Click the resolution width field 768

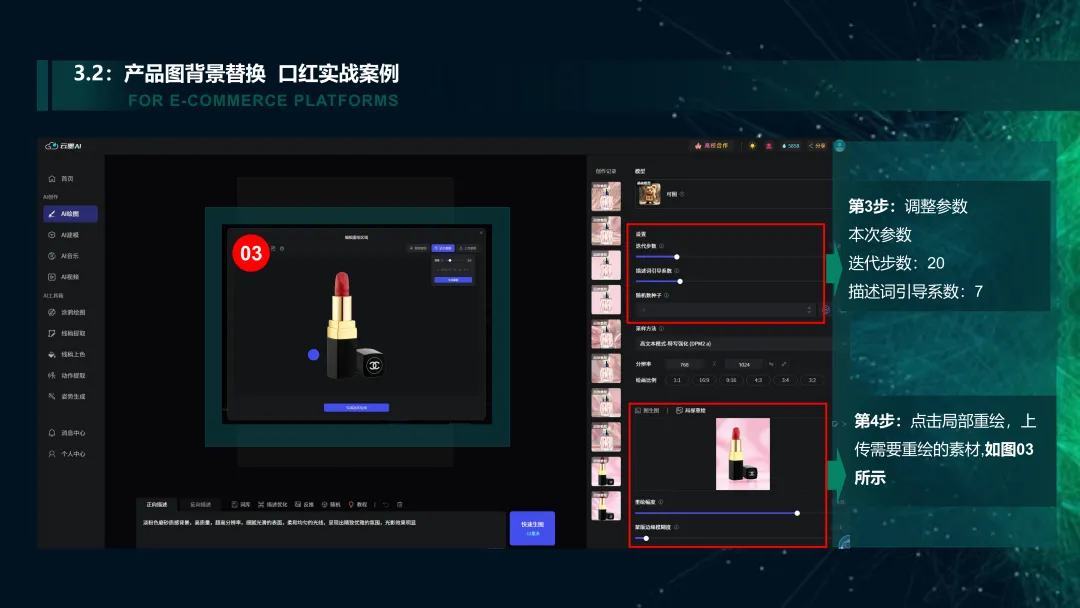685,364
